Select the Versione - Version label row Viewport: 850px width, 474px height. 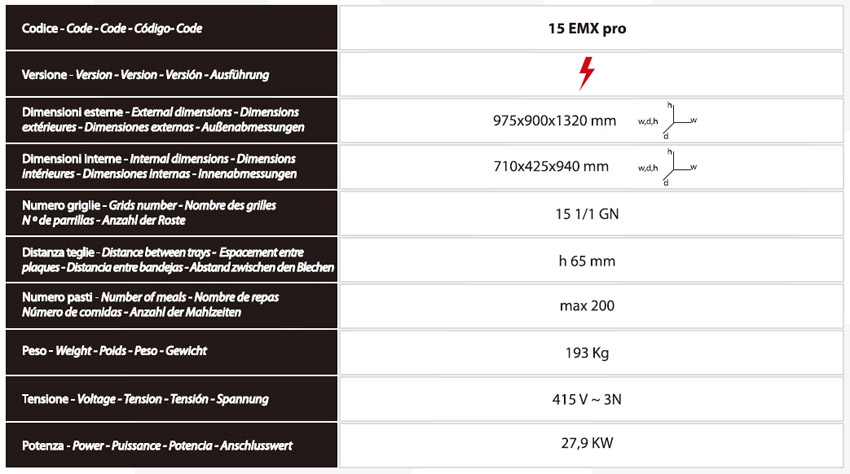click(170, 74)
